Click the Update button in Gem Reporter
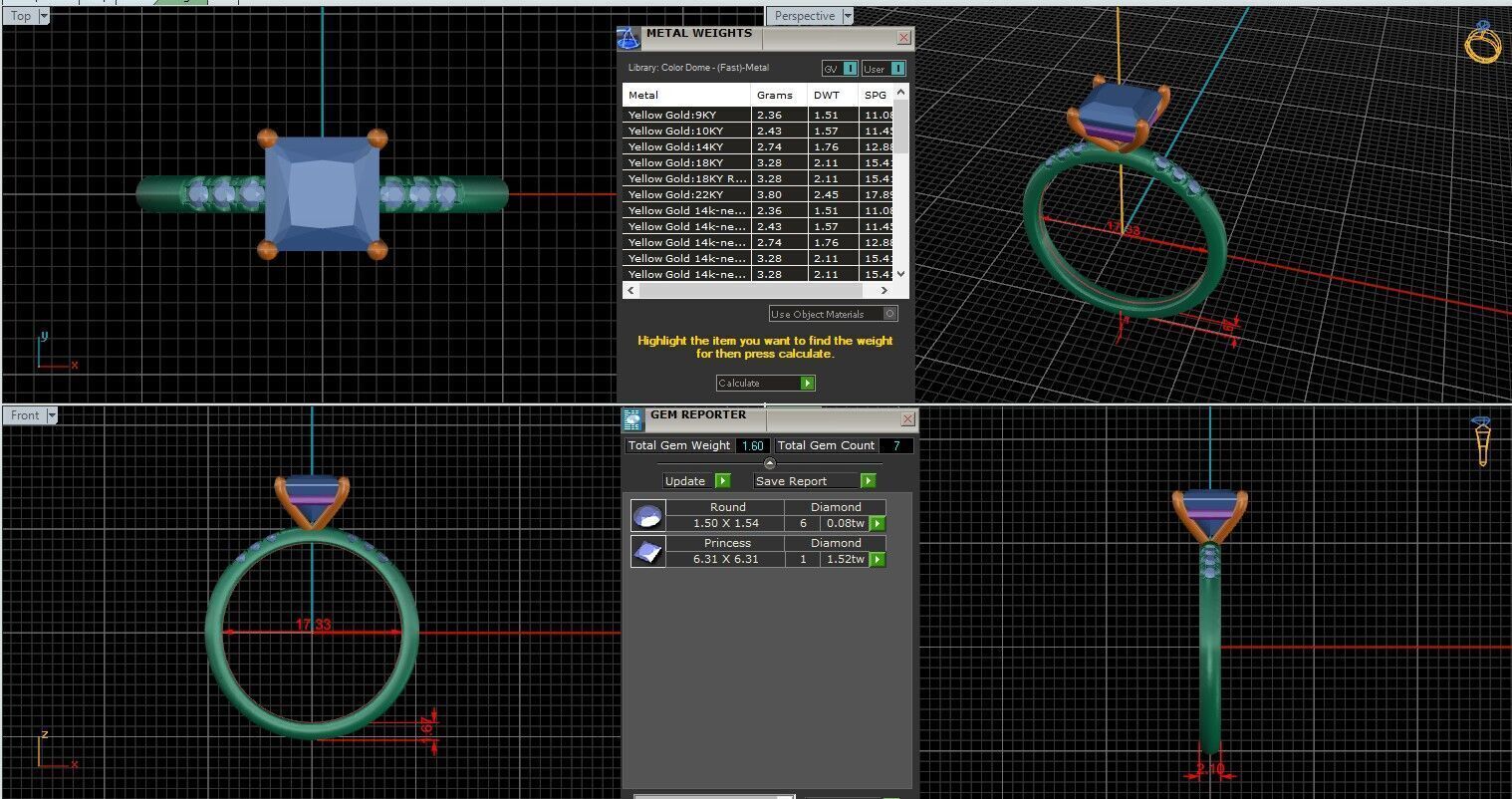Viewport: 1512px width, 799px height. (x=697, y=480)
